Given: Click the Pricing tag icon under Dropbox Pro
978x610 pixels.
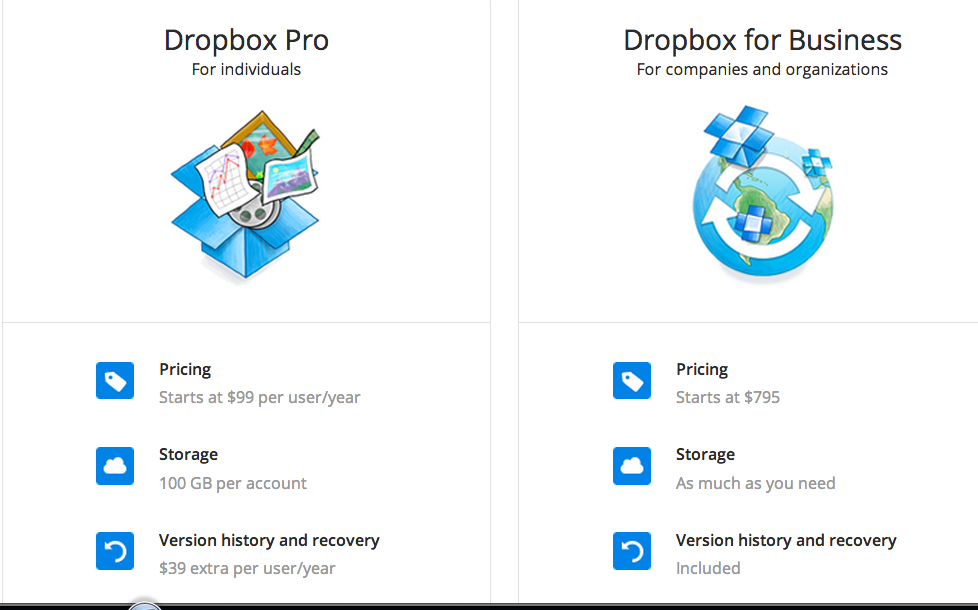Looking at the screenshot, I should click(115, 381).
